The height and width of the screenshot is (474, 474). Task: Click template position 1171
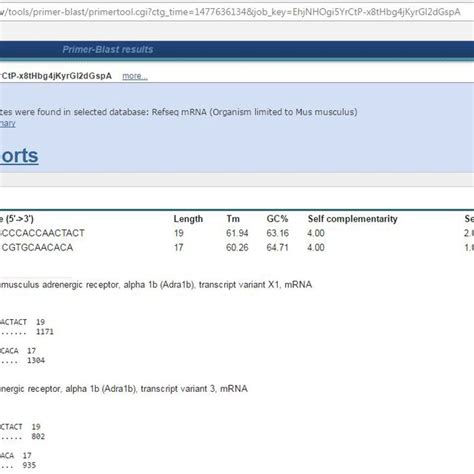45,332
